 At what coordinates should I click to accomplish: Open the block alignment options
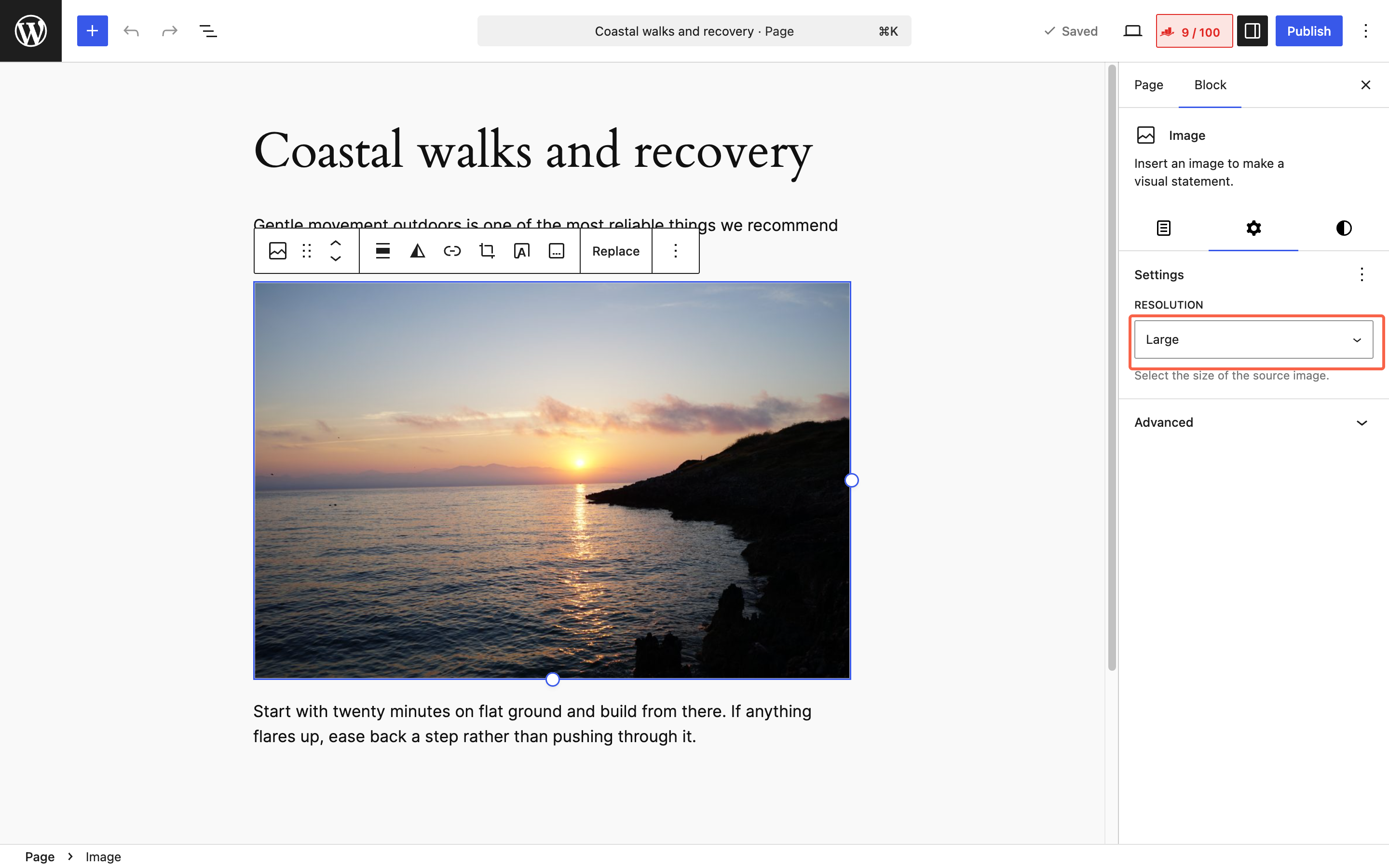383,251
